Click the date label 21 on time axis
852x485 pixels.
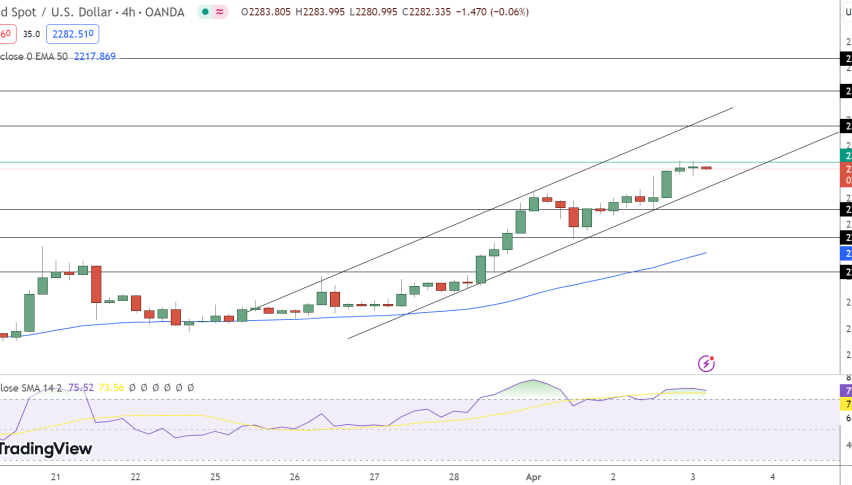tap(55, 477)
